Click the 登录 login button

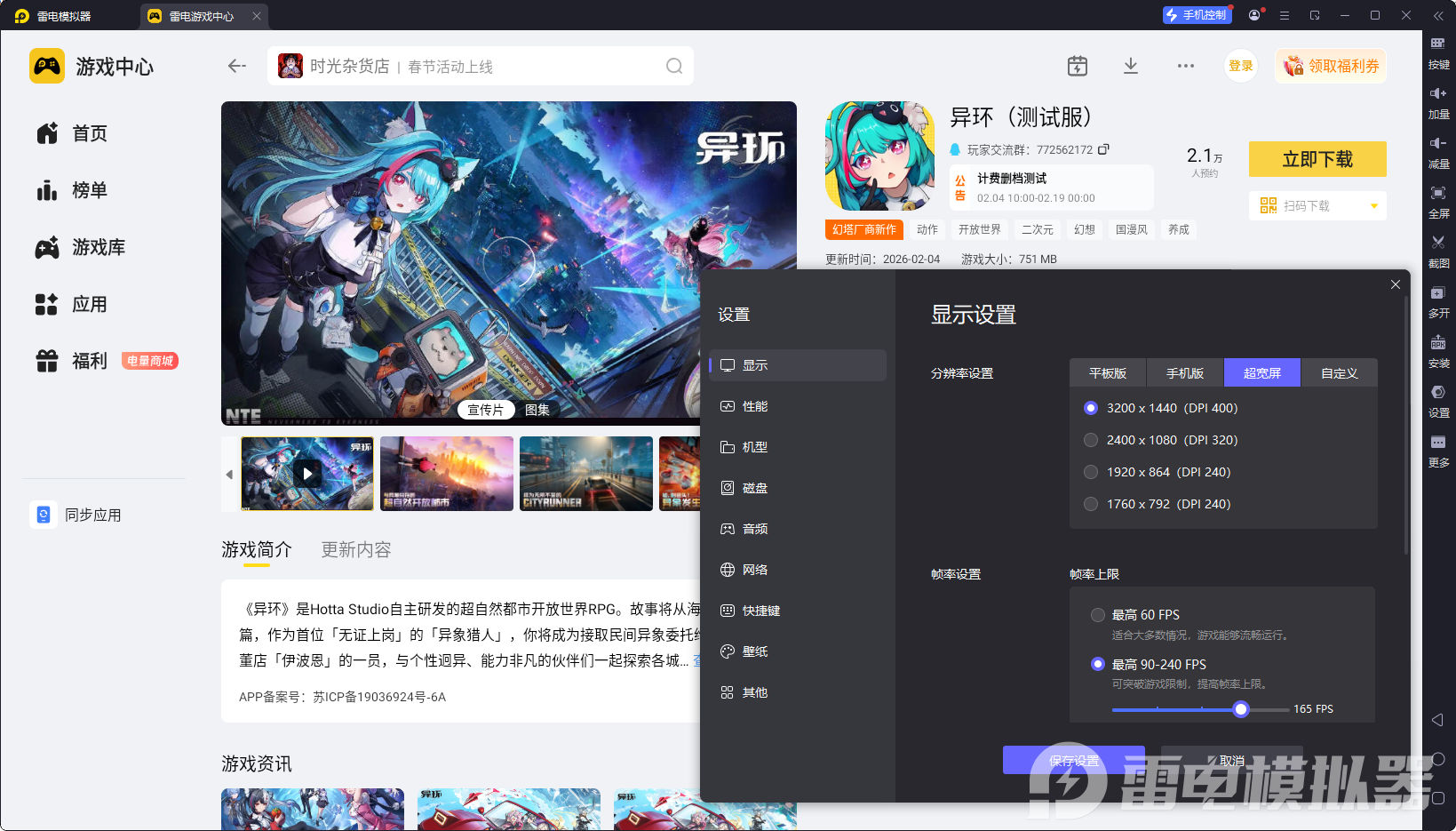[x=1241, y=66]
